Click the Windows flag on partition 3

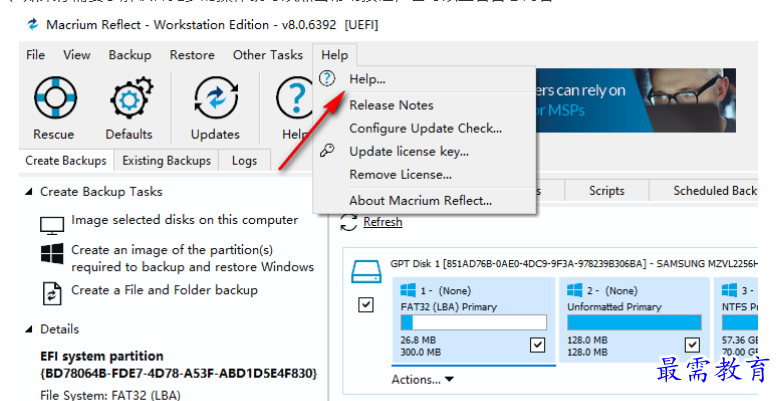729,290
